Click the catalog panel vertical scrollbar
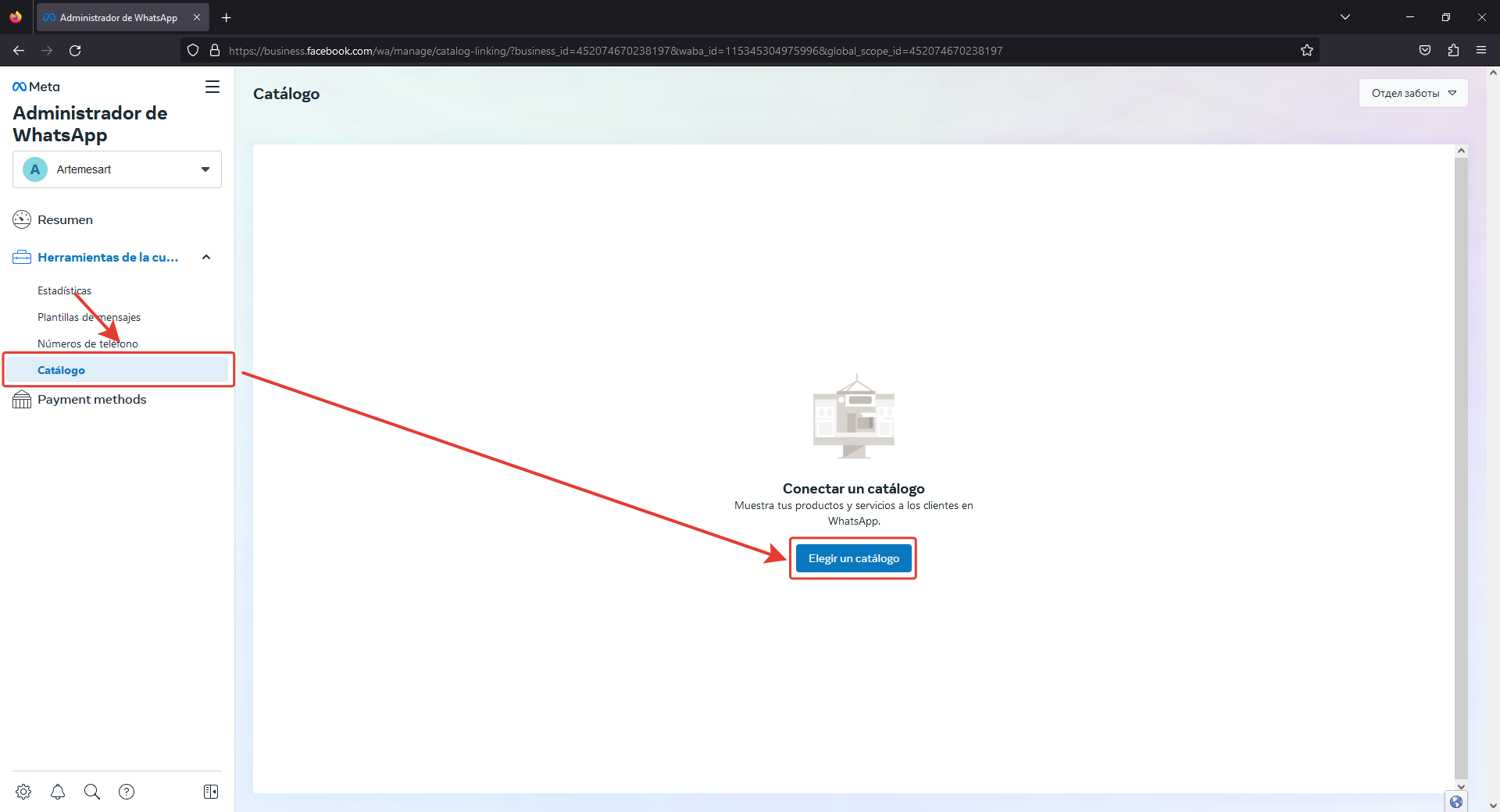This screenshot has width=1500, height=812. [x=1462, y=468]
